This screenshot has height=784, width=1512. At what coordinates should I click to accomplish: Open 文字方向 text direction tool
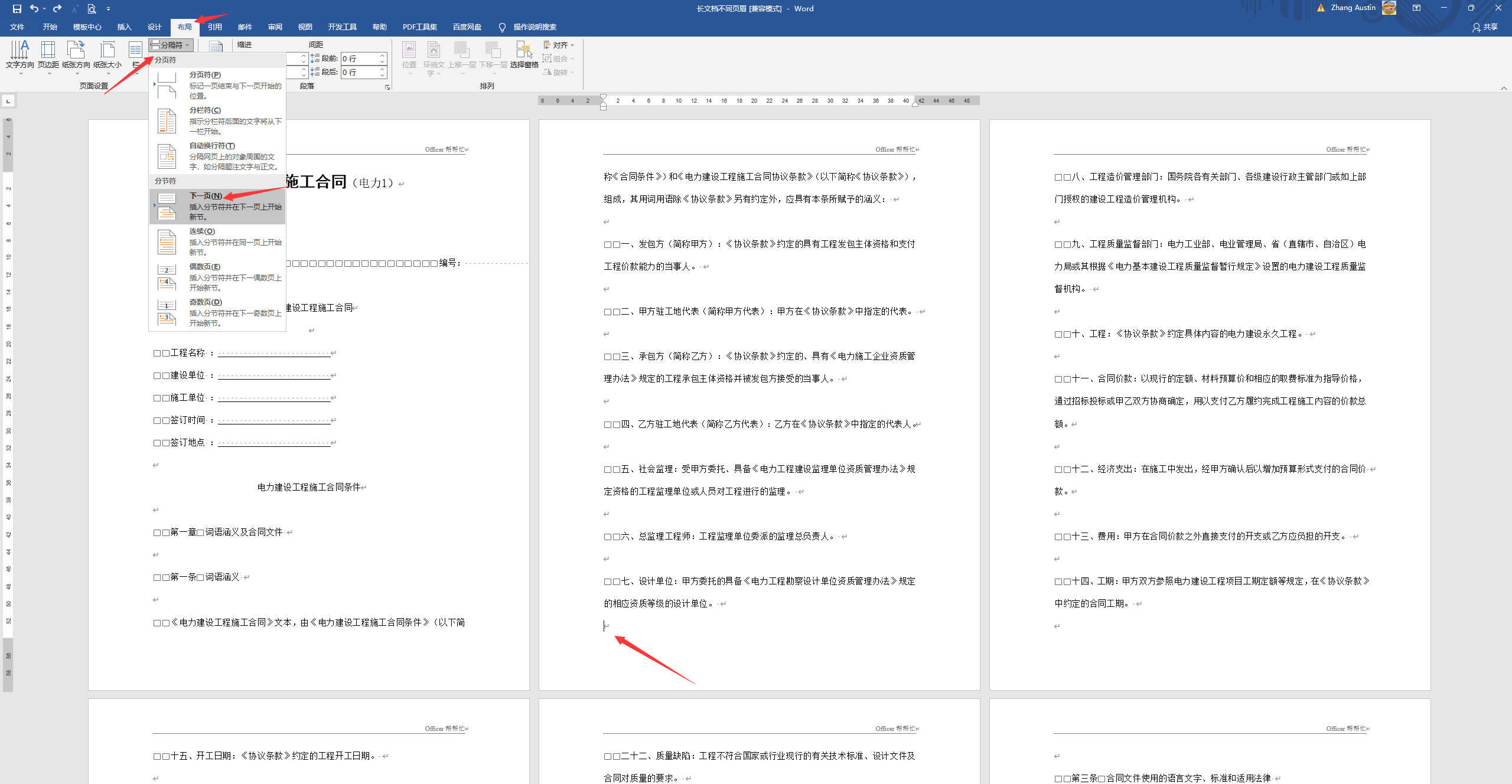[x=20, y=57]
